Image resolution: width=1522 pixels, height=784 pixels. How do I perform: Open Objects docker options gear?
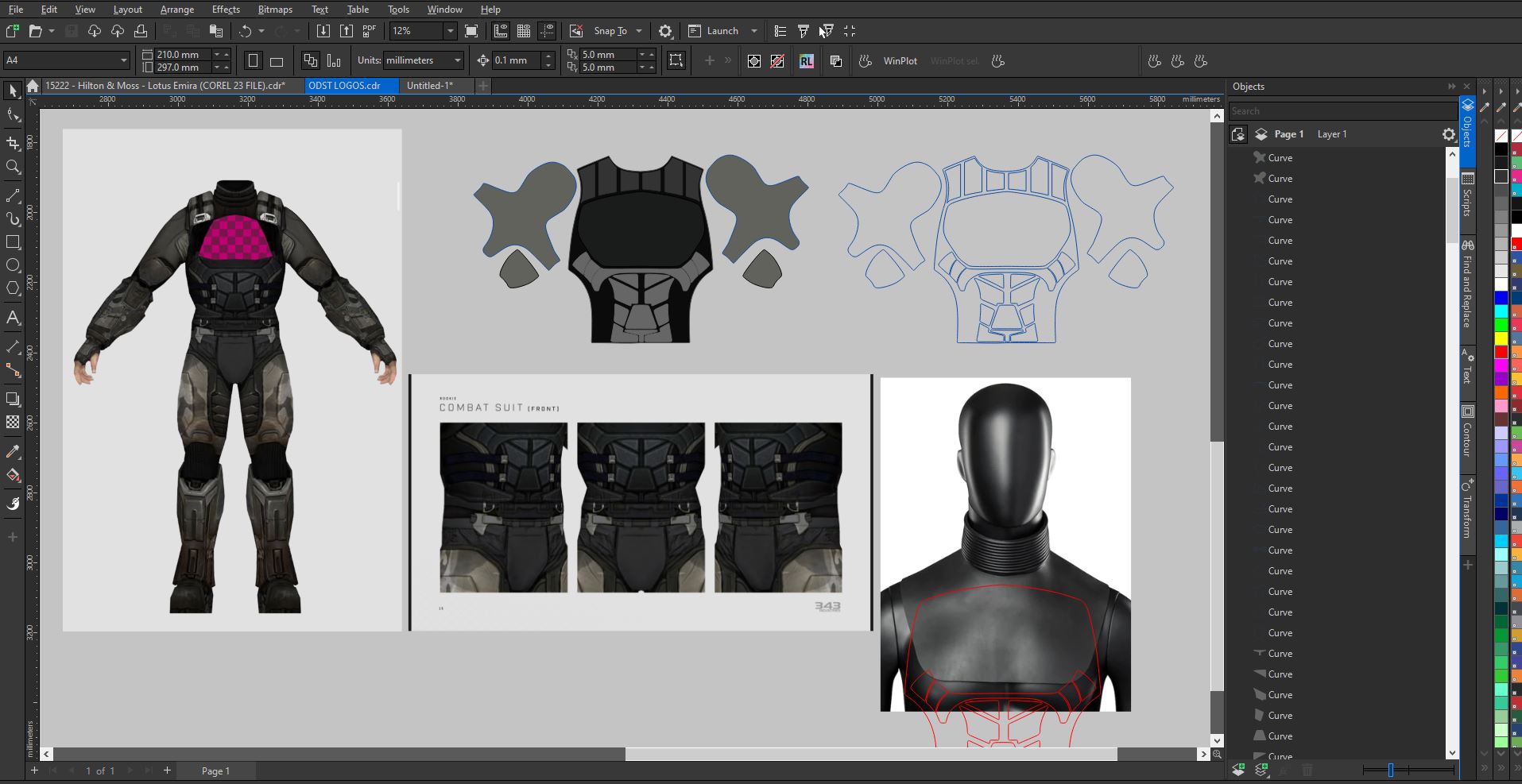1449,134
